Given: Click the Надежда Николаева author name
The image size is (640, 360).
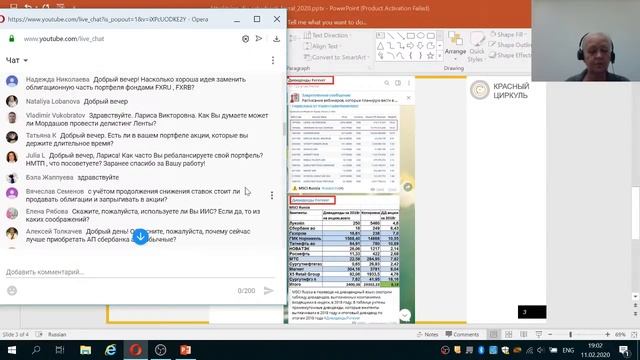Looking at the screenshot, I should [57, 79].
